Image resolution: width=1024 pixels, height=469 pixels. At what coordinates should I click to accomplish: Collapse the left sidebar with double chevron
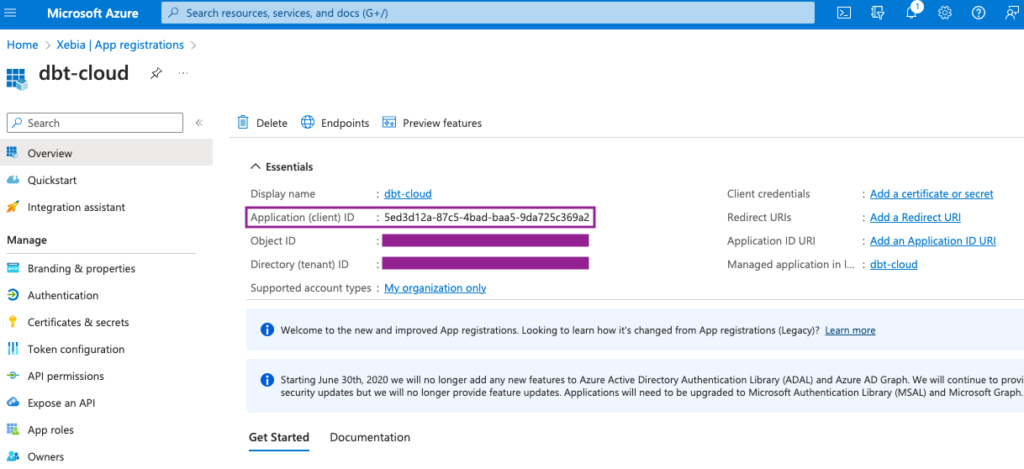(199, 123)
